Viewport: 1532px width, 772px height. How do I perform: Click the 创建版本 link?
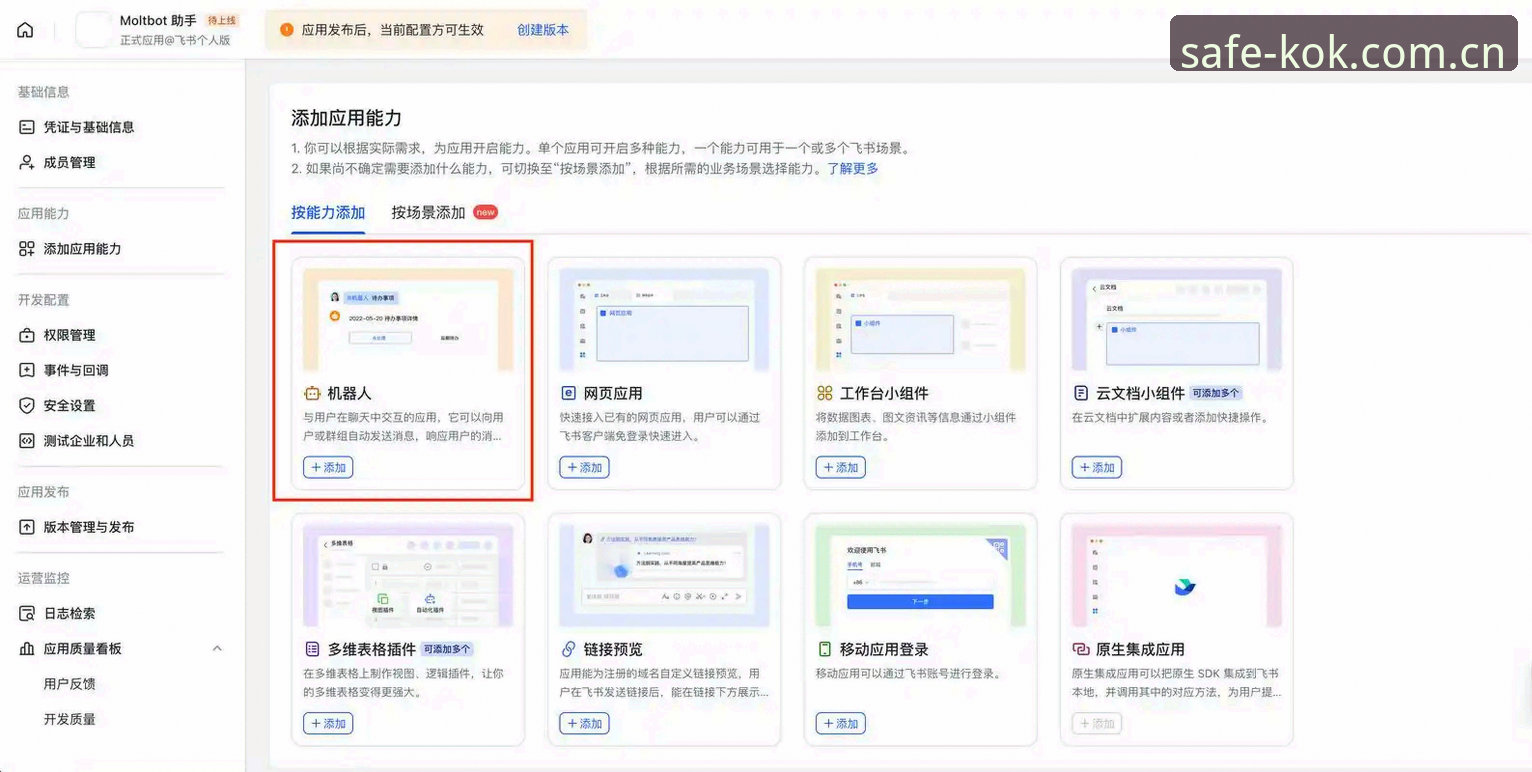point(543,30)
